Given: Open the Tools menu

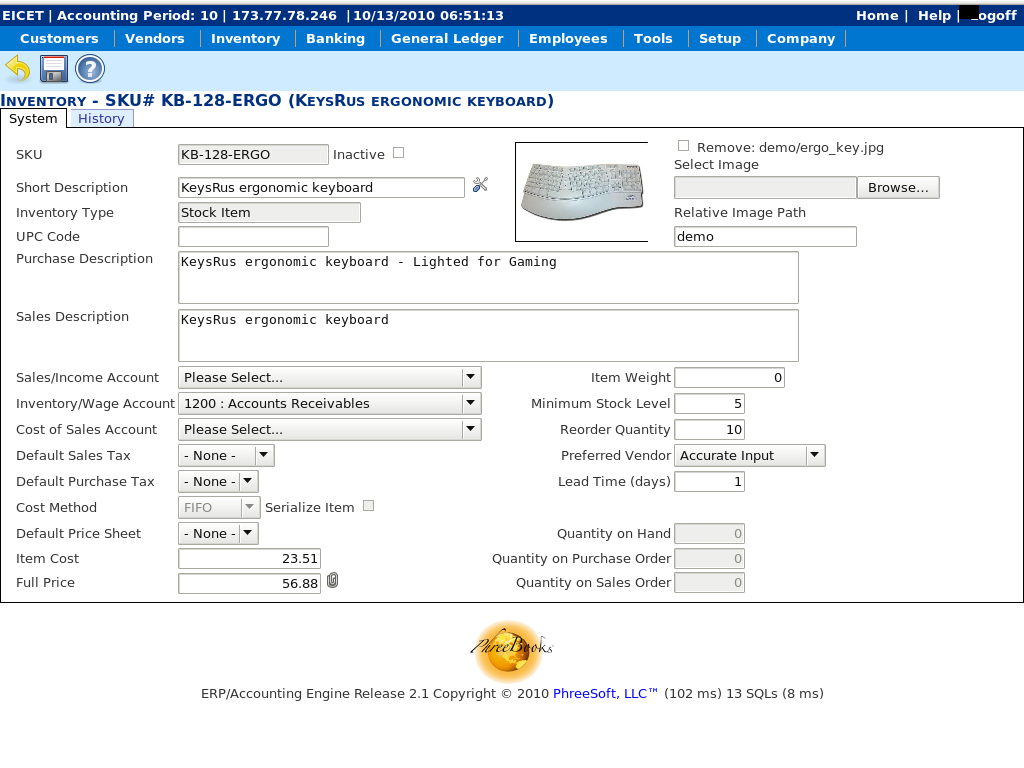Looking at the screenshot, I should click(x=653, y=39).
